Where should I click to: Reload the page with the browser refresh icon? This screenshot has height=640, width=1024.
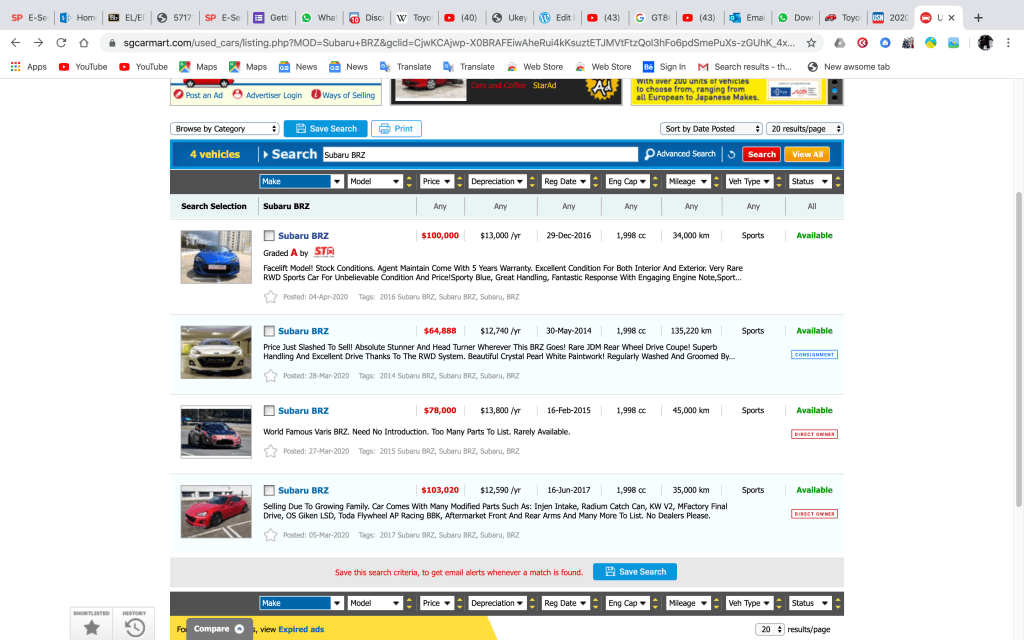click(x=62, y=43)
